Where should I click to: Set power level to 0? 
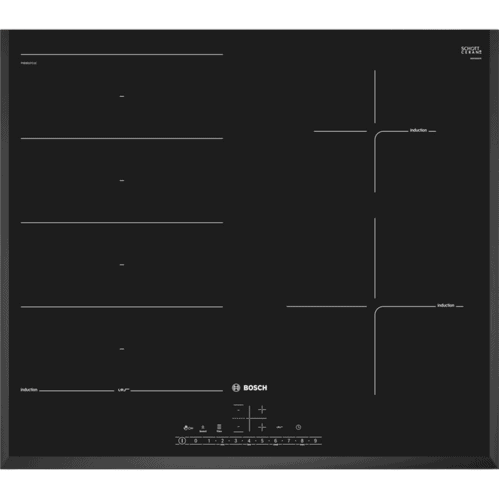pos(196,441)
